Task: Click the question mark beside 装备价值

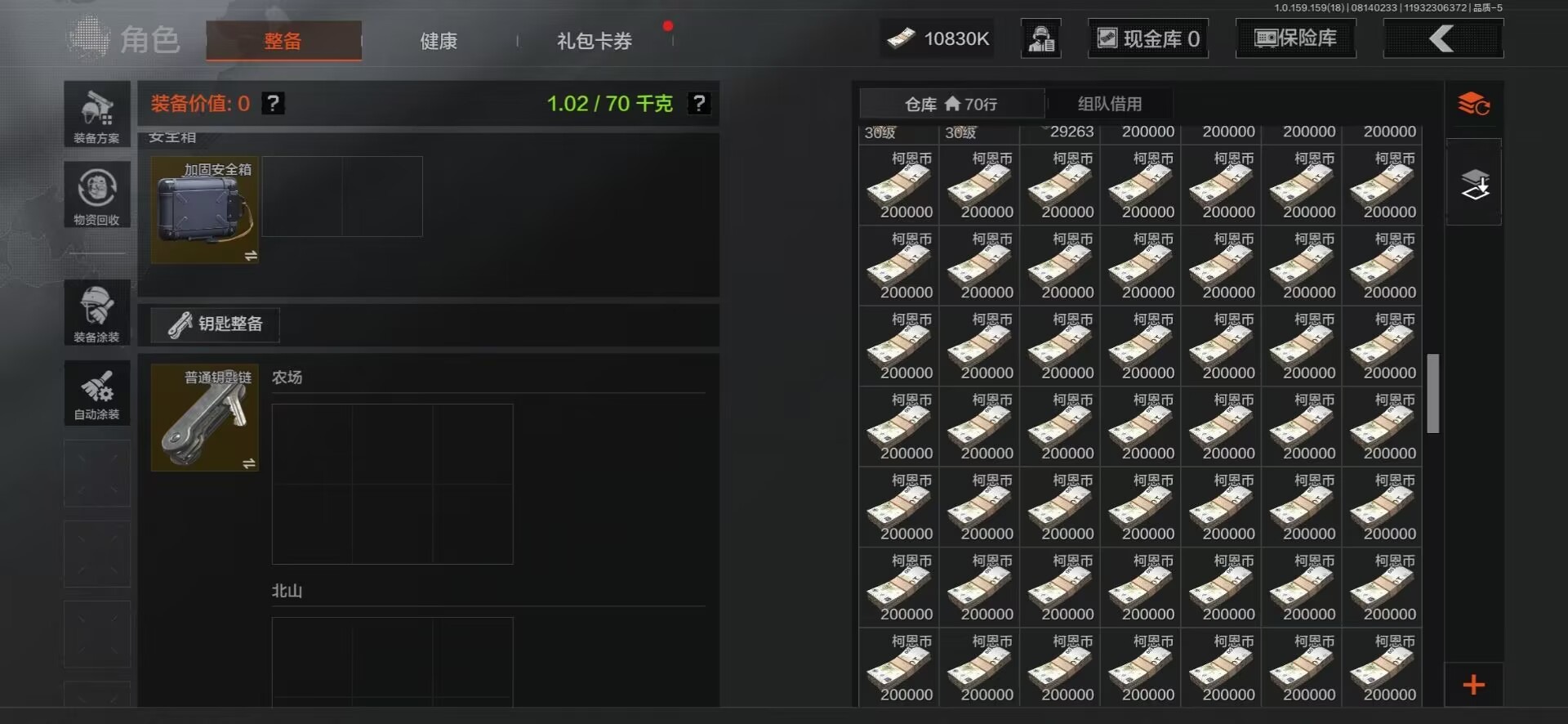Action: [x=274, y=104]
